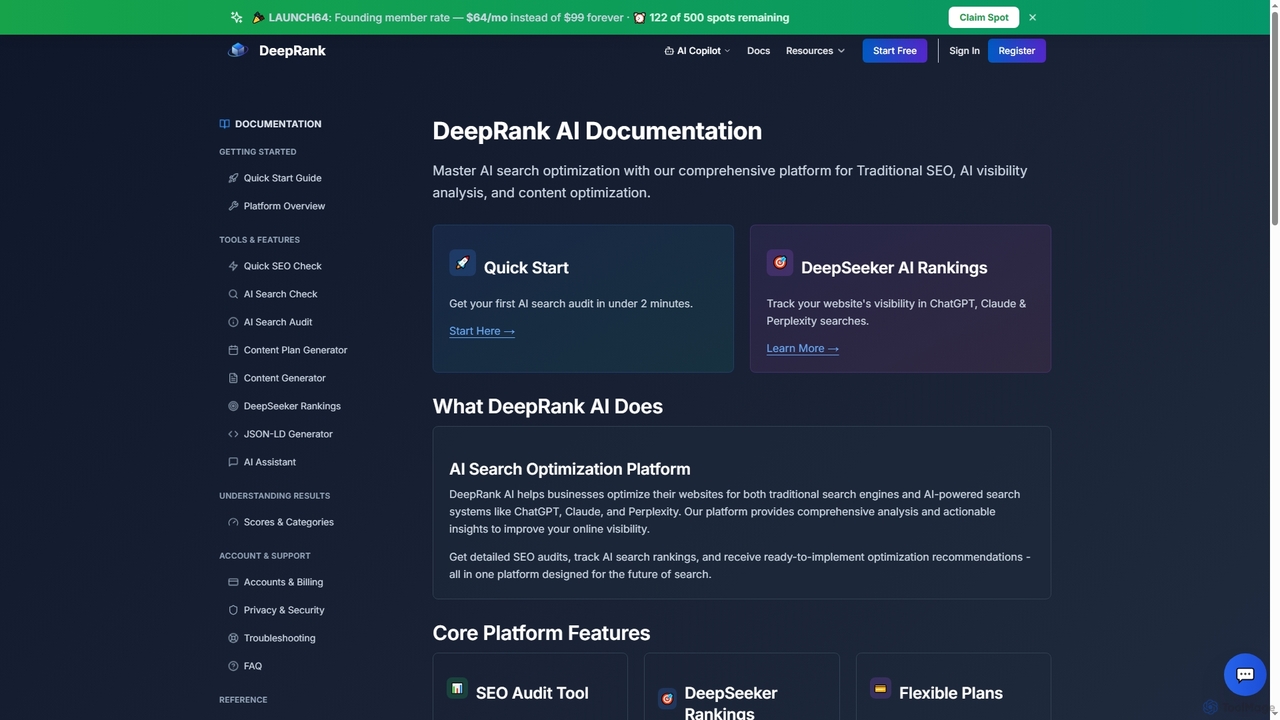Click the documentation book icon in sidebar
The width and height of the screenshot is (1280, 720).
coord(225,124)
